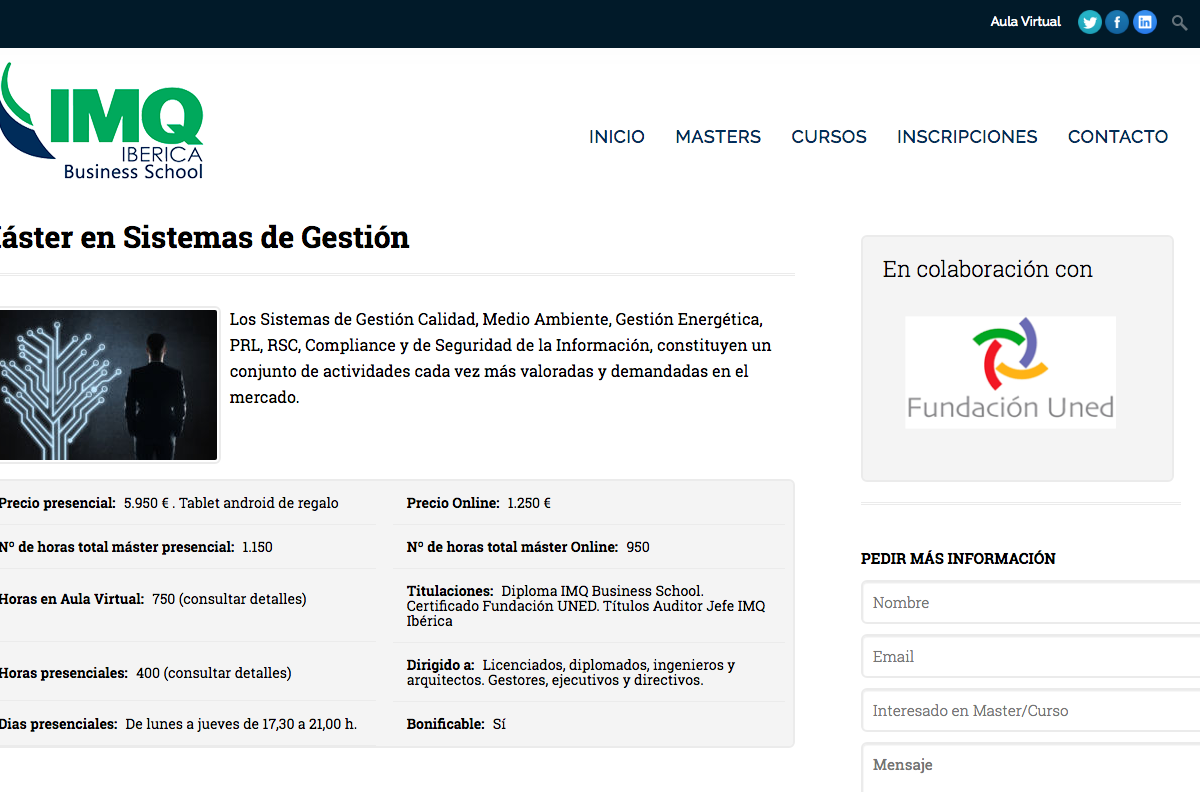
Task: Go to INICIO menu item
Action: click(617, 137)
